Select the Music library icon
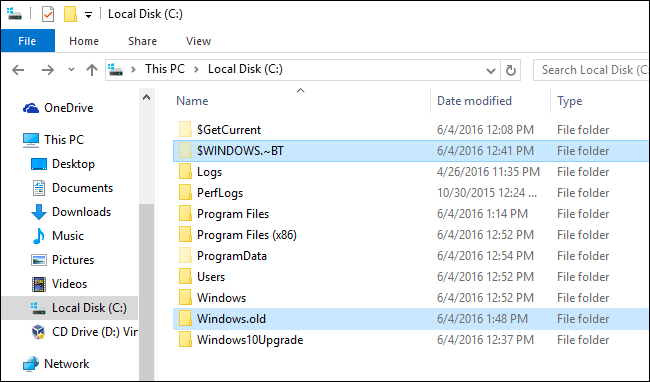The width and height of the screenshot is (650, 382). click(x=39, y=236)
